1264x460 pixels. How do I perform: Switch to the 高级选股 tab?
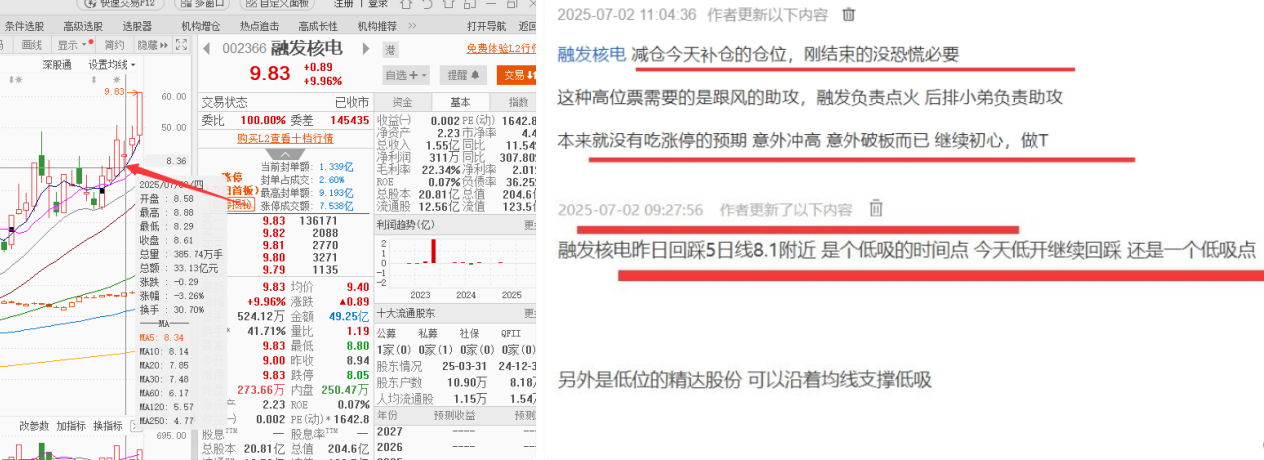pyautogui.click(x=83, y=25)
